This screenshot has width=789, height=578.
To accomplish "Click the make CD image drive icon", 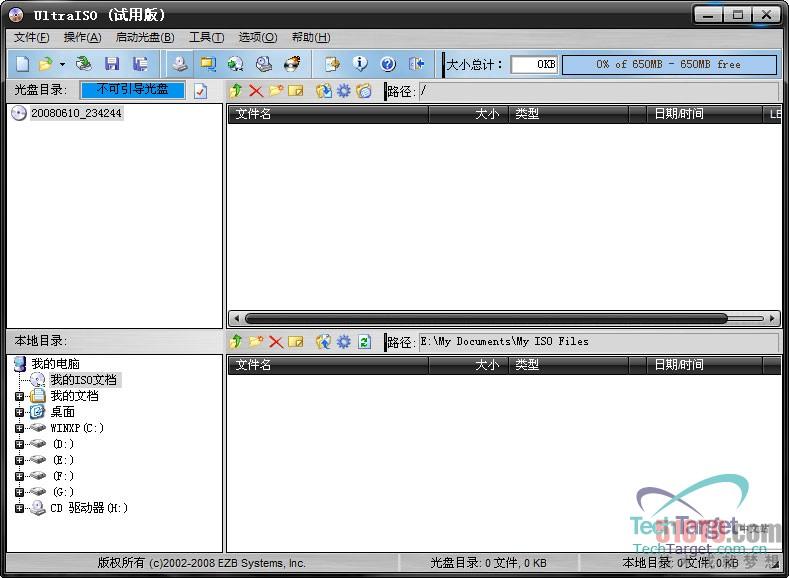I will [179, 64].
